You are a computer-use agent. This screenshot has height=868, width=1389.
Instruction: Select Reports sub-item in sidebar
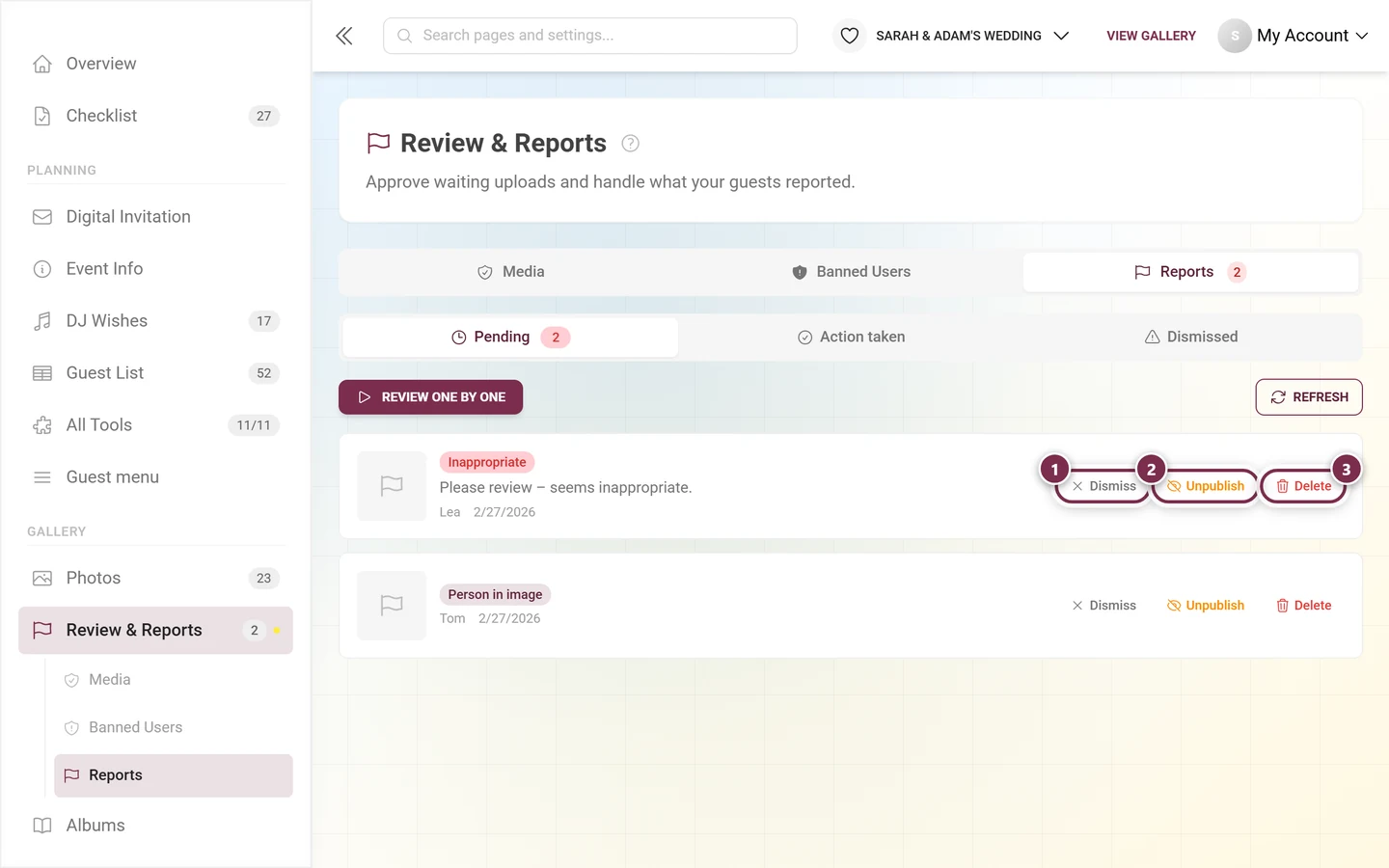174,775
